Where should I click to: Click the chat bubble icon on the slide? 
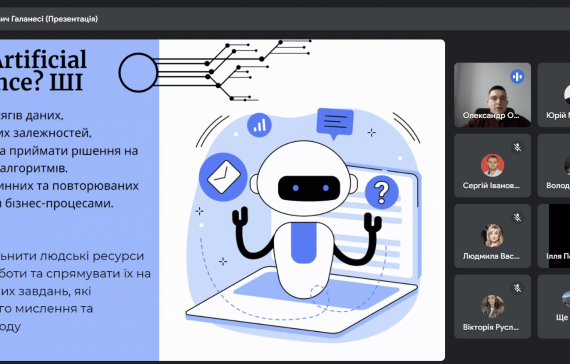click(x=335, y=124)
